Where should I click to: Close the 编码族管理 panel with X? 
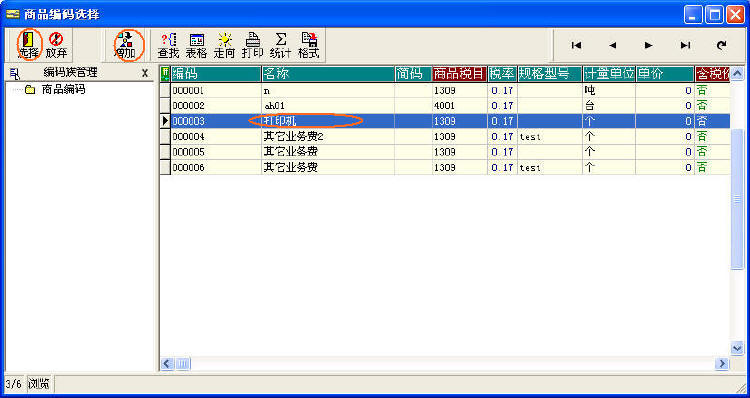145,73
